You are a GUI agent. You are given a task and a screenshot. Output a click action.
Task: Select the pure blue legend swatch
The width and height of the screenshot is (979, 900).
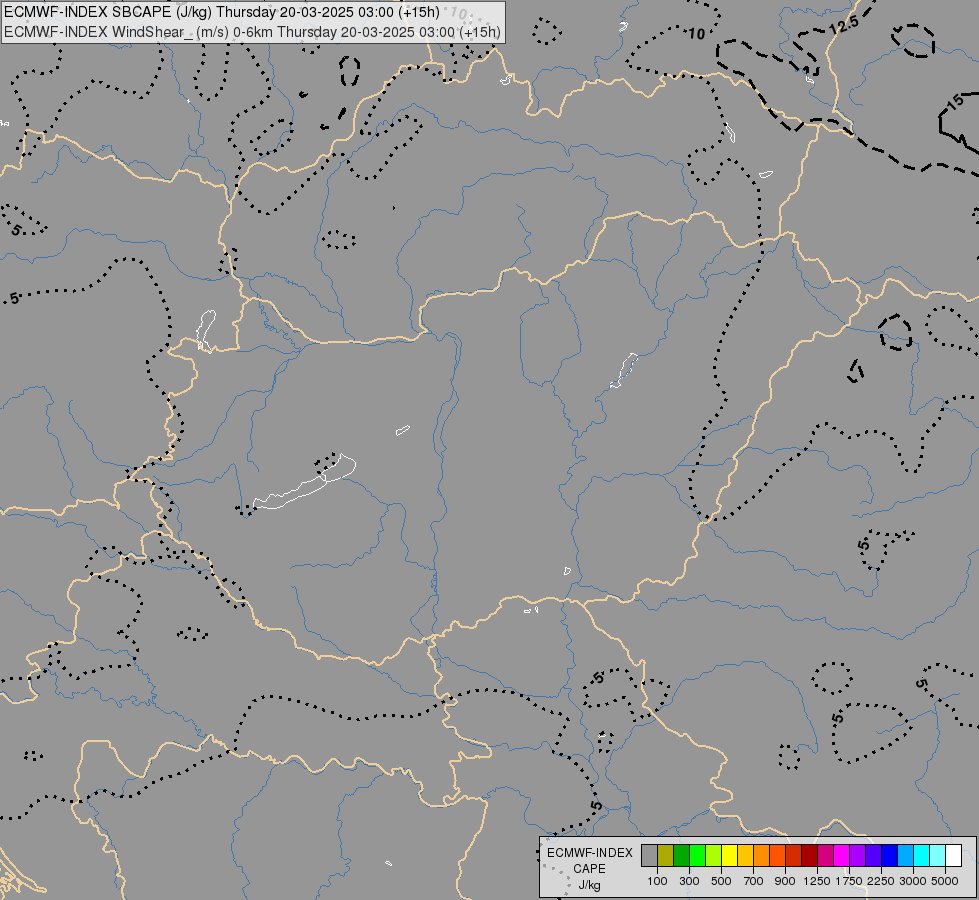pyautogui.click(x=890, y=856)
